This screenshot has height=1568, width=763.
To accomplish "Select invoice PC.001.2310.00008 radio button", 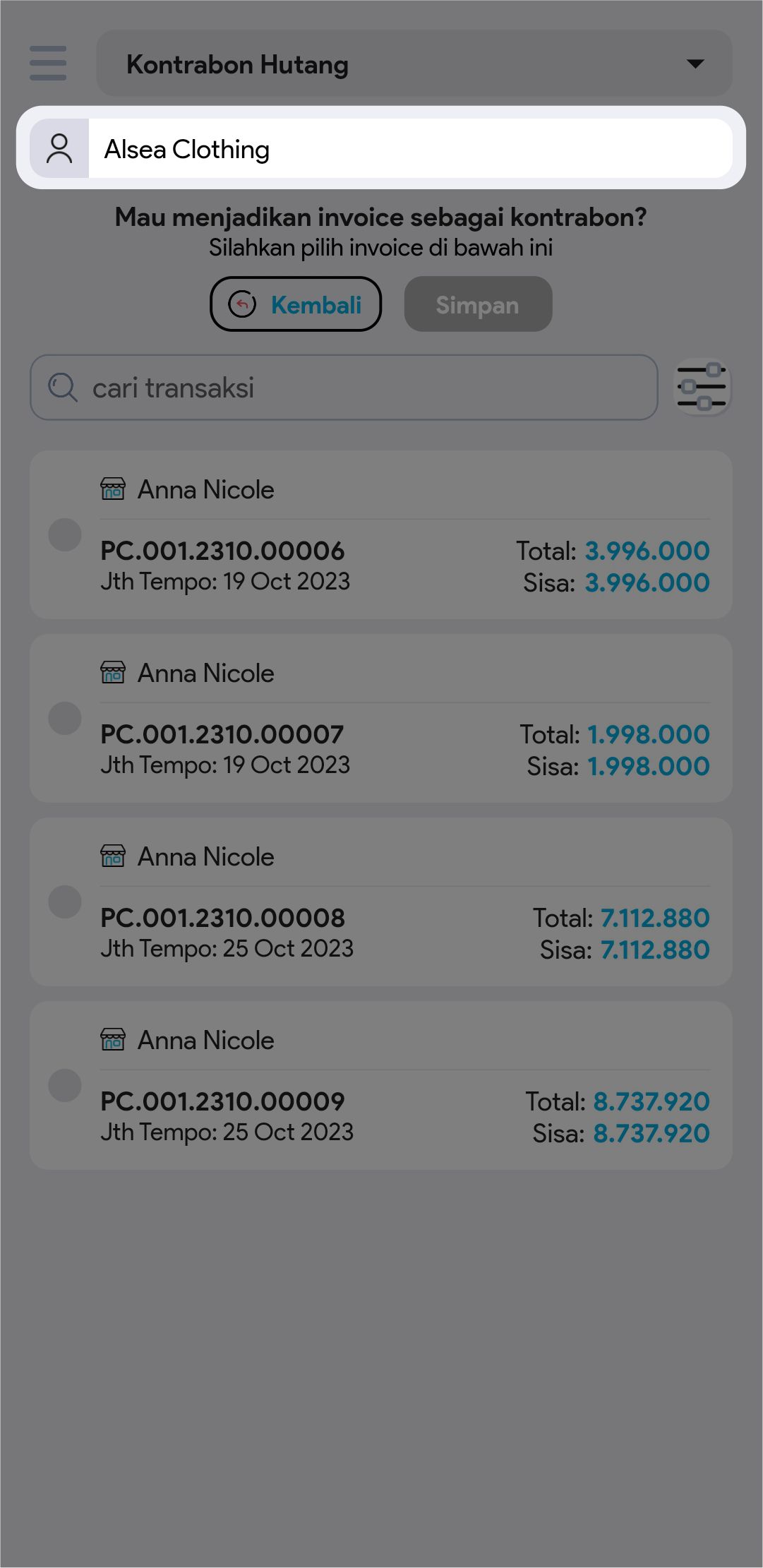I will [x=65, y=902].
